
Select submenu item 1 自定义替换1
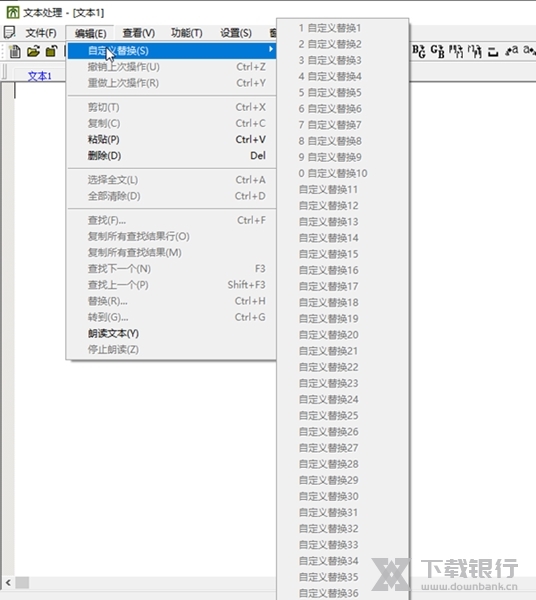point(343,28)
